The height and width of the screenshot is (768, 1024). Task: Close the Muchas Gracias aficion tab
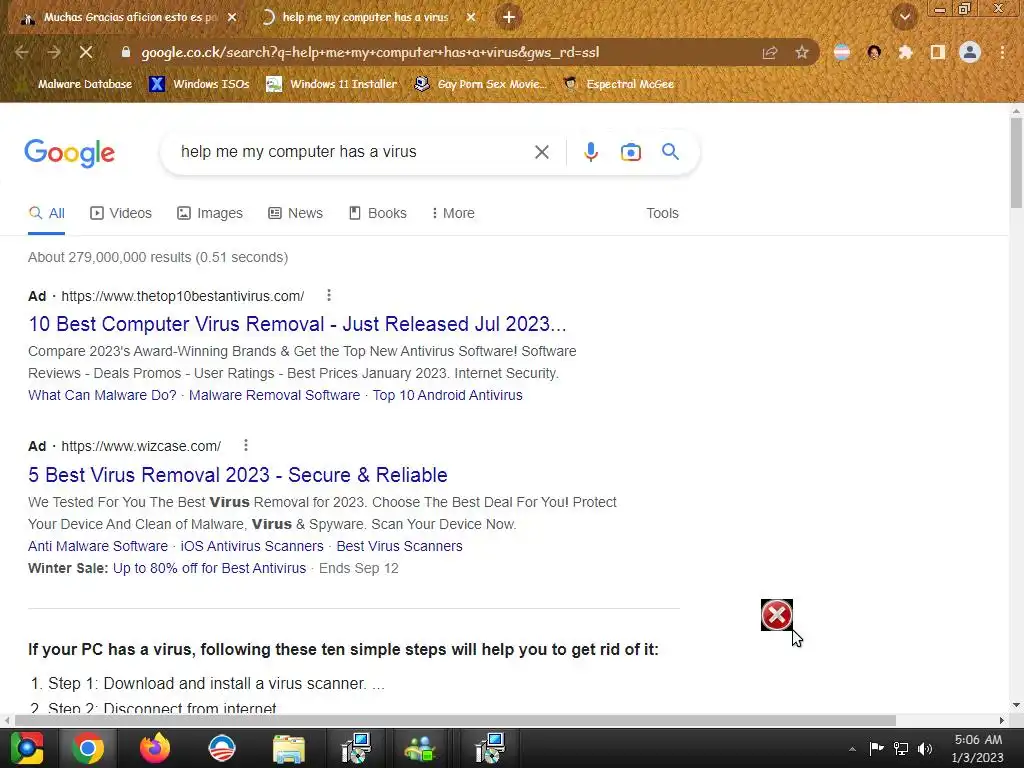coord(232,18)
